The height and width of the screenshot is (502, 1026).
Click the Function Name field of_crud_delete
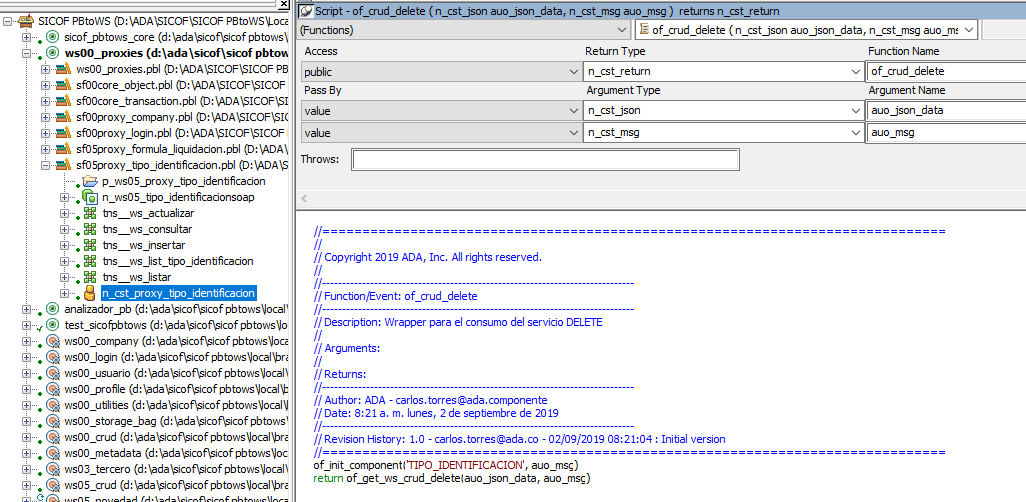945,72
